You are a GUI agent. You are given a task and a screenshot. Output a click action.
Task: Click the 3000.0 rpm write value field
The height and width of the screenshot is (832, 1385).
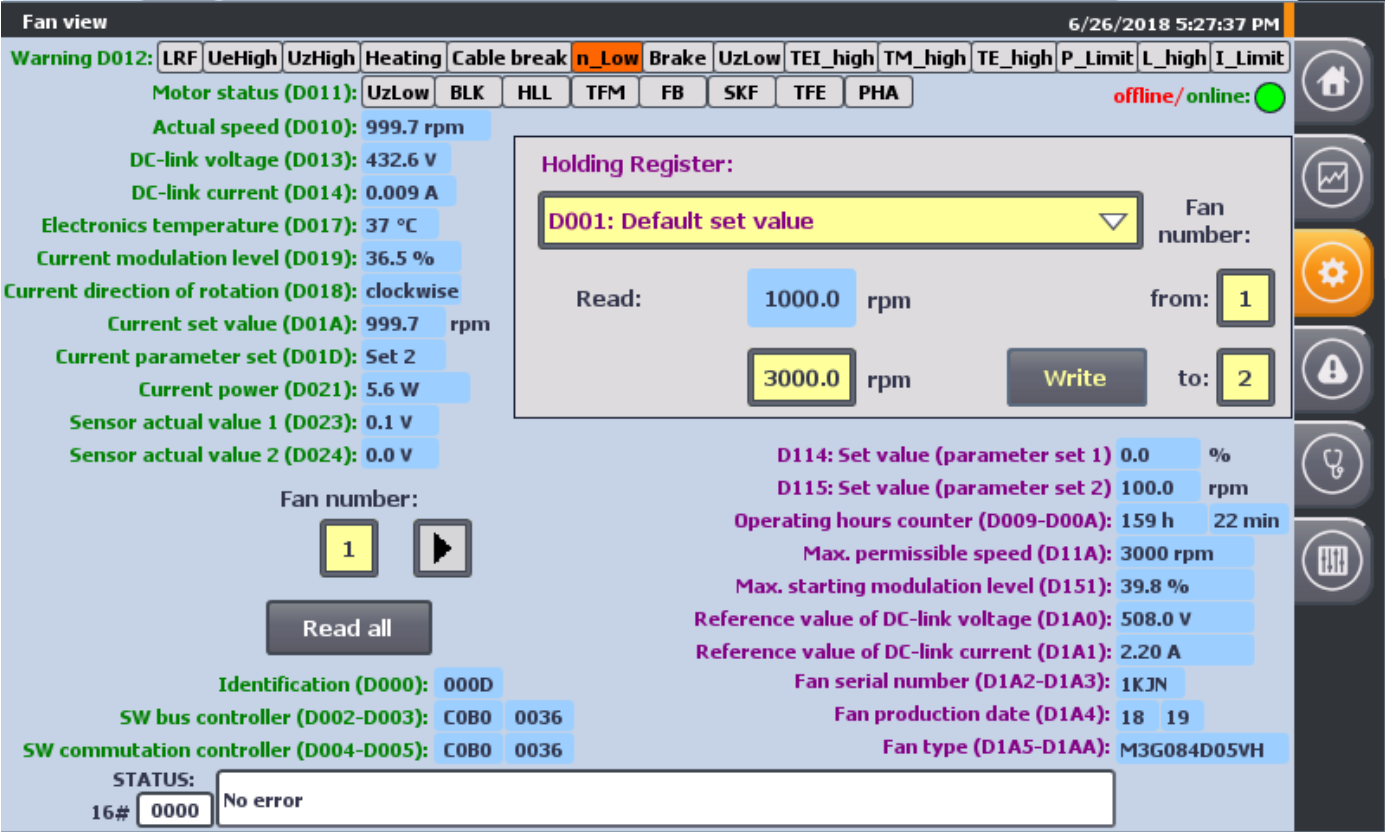coord(801,379)
